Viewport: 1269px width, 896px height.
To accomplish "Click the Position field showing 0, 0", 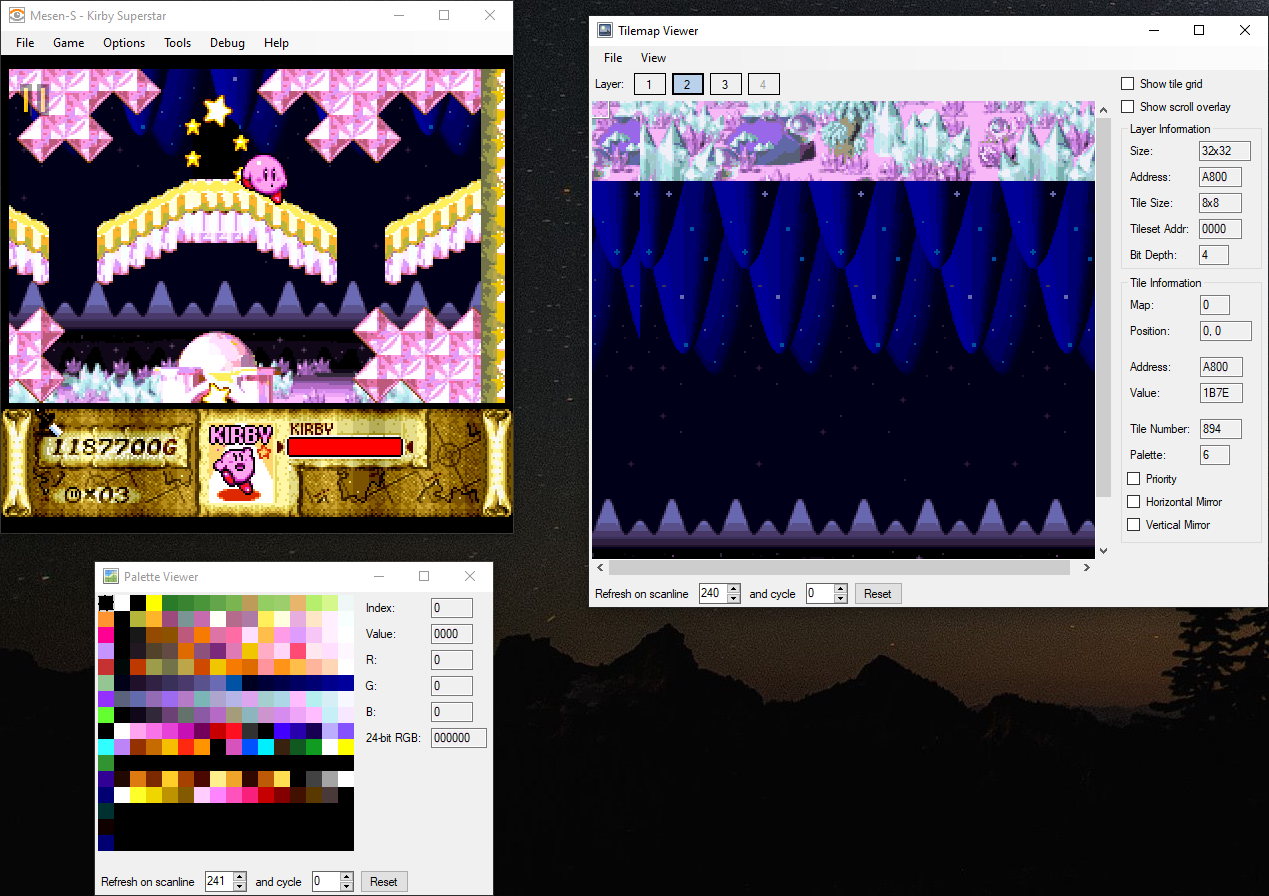I will coord(1224,331).
